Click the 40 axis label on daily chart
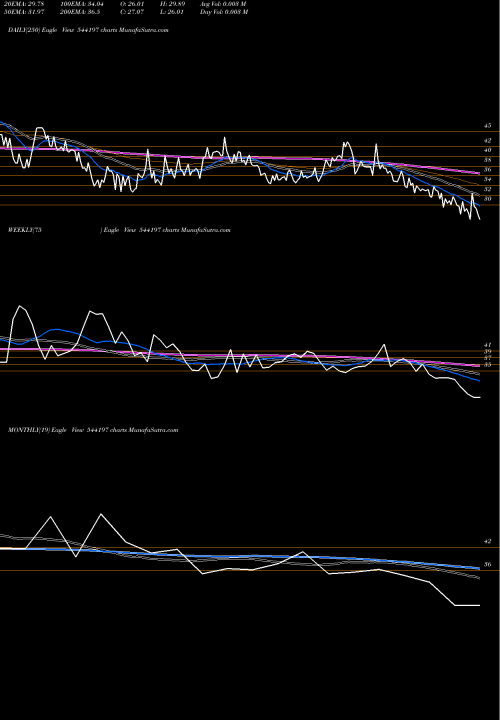 (487, 150)
